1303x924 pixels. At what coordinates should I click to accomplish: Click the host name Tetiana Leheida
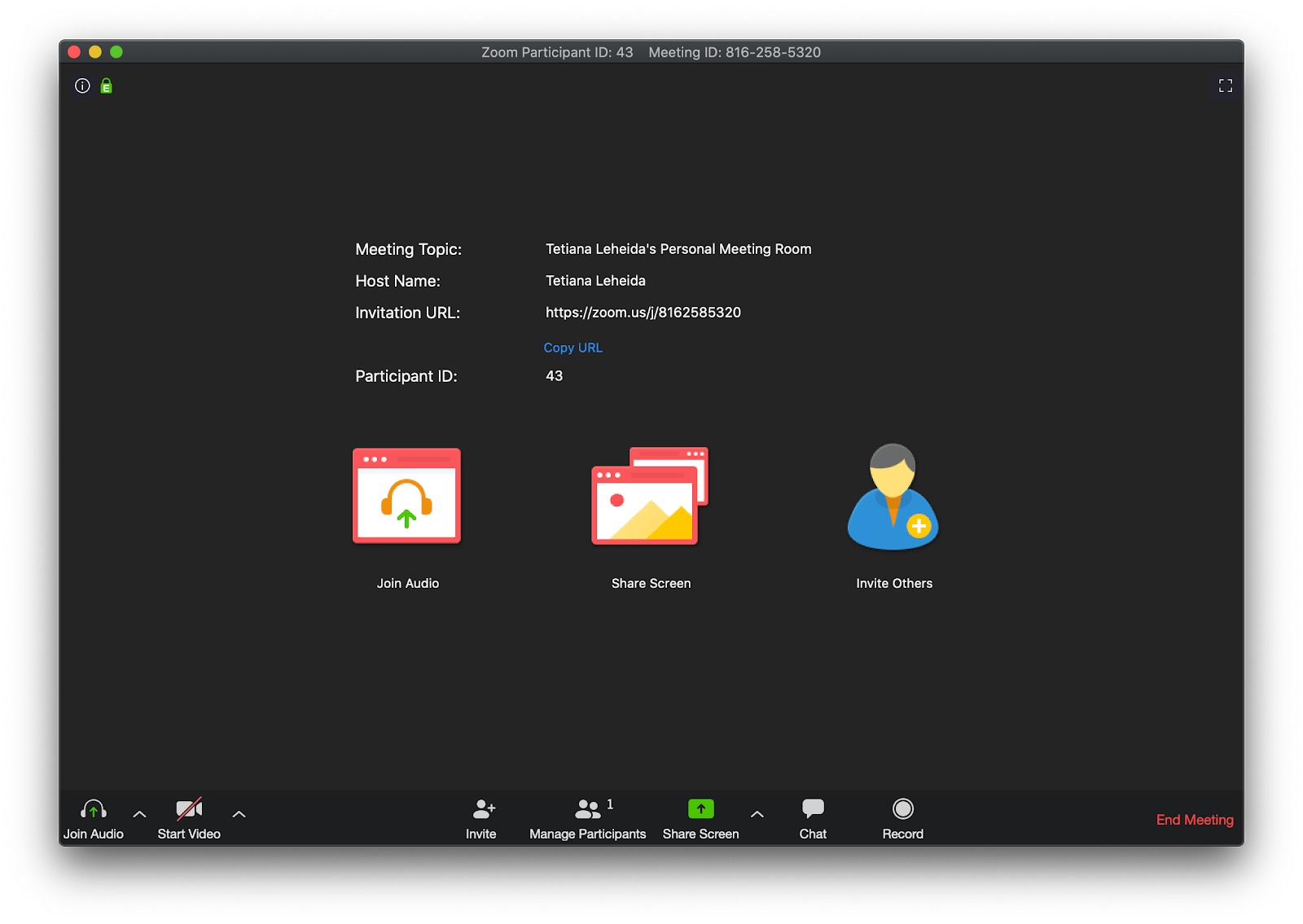pyautogui.click(x=595, y=281)
